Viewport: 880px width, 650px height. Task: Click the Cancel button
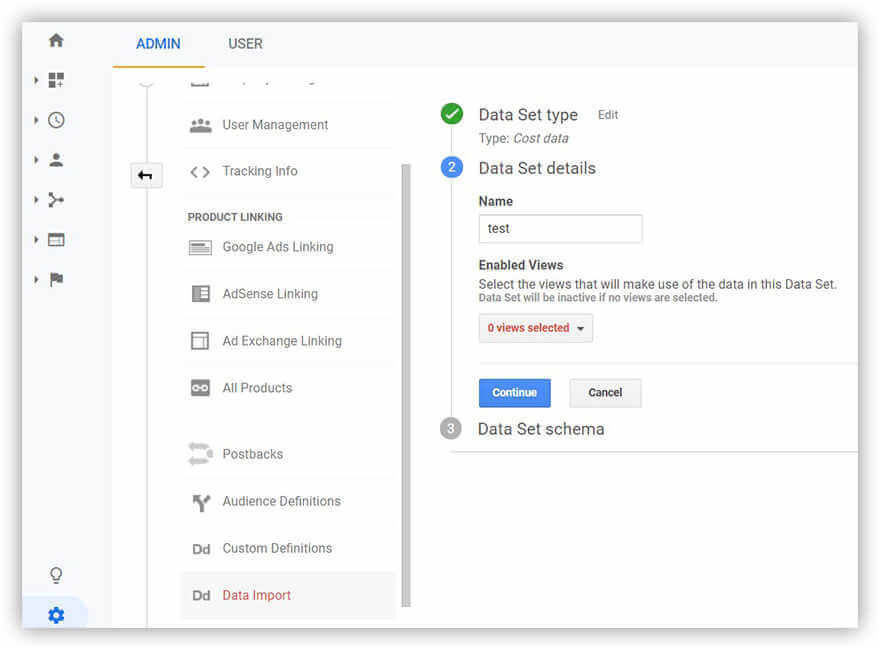(605, 393)
